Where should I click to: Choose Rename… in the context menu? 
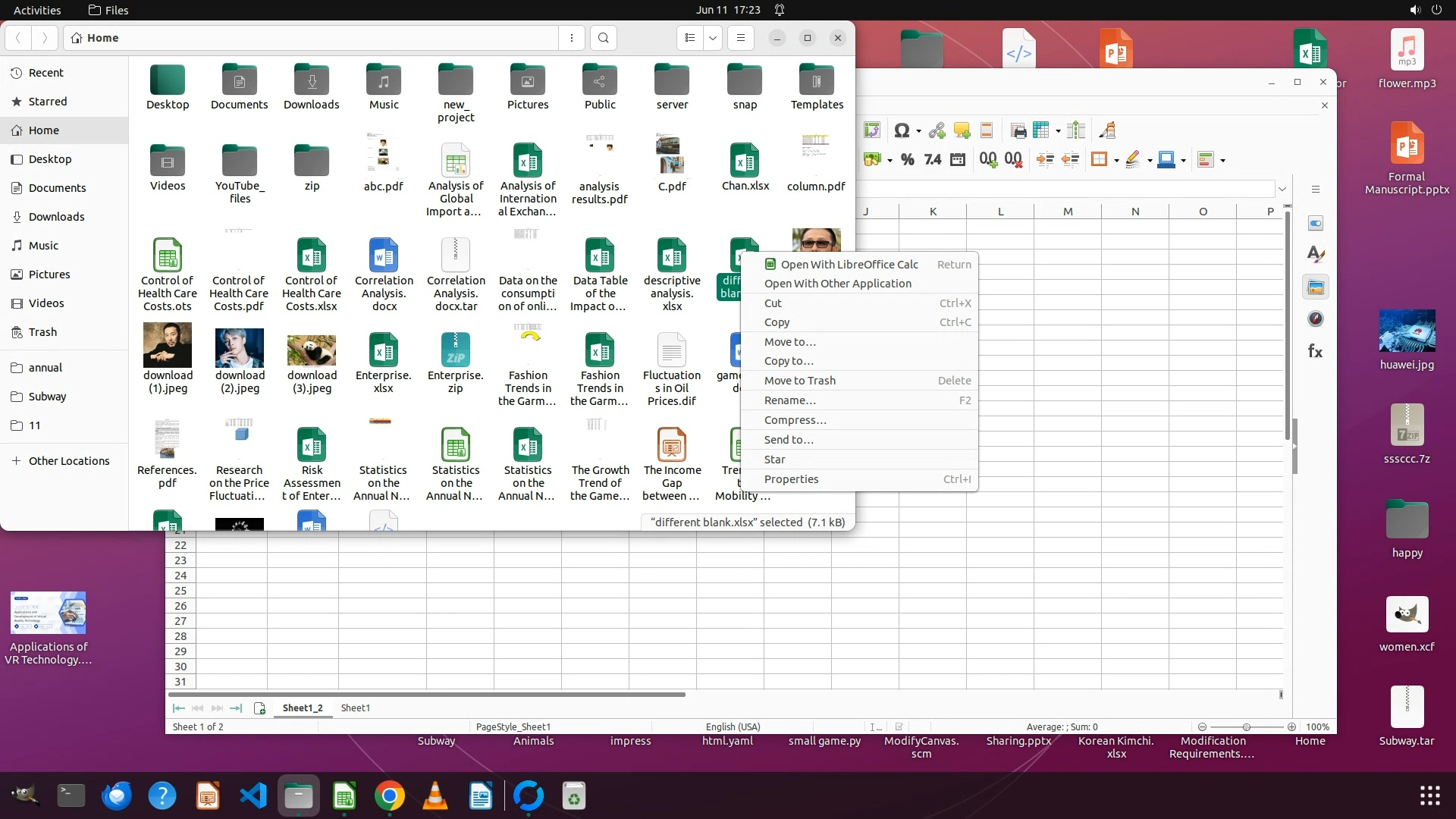(789, 400)
